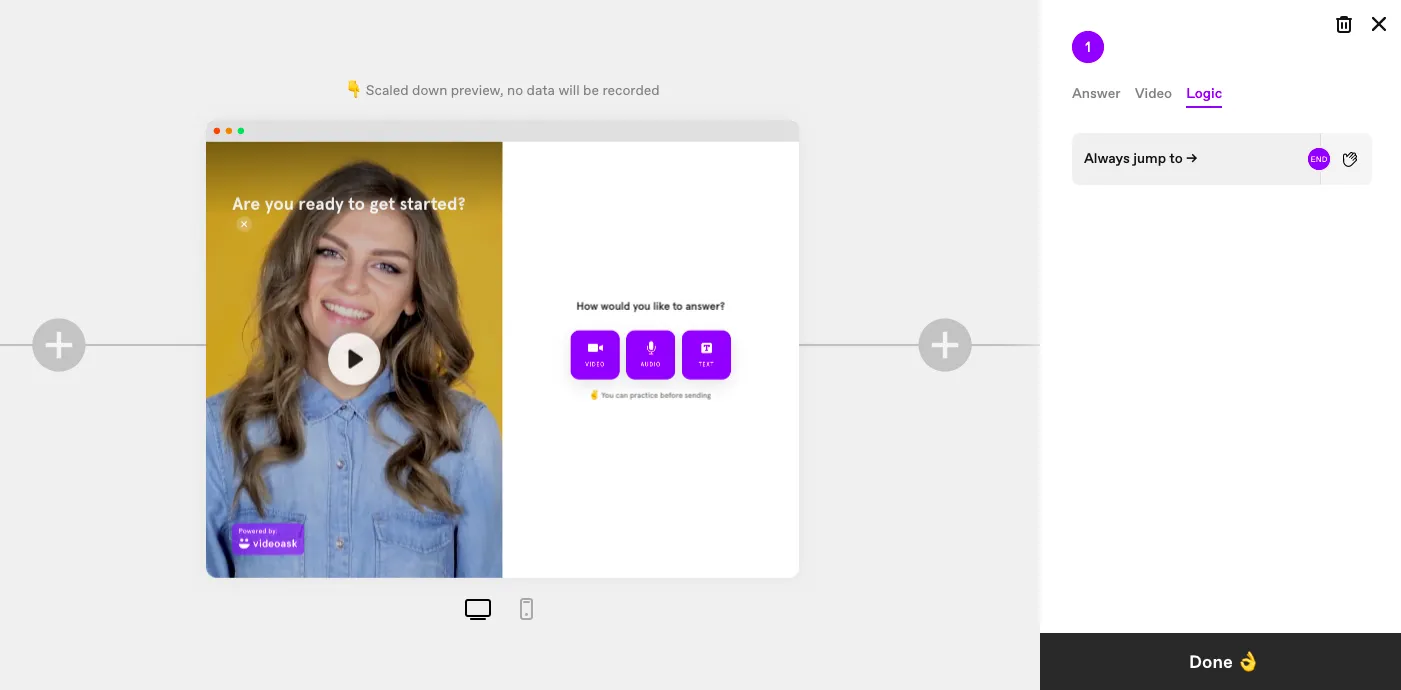Choose Audio answer option in preview
The width and height of the screenshot is (1401, 690).
click(651, 355)
